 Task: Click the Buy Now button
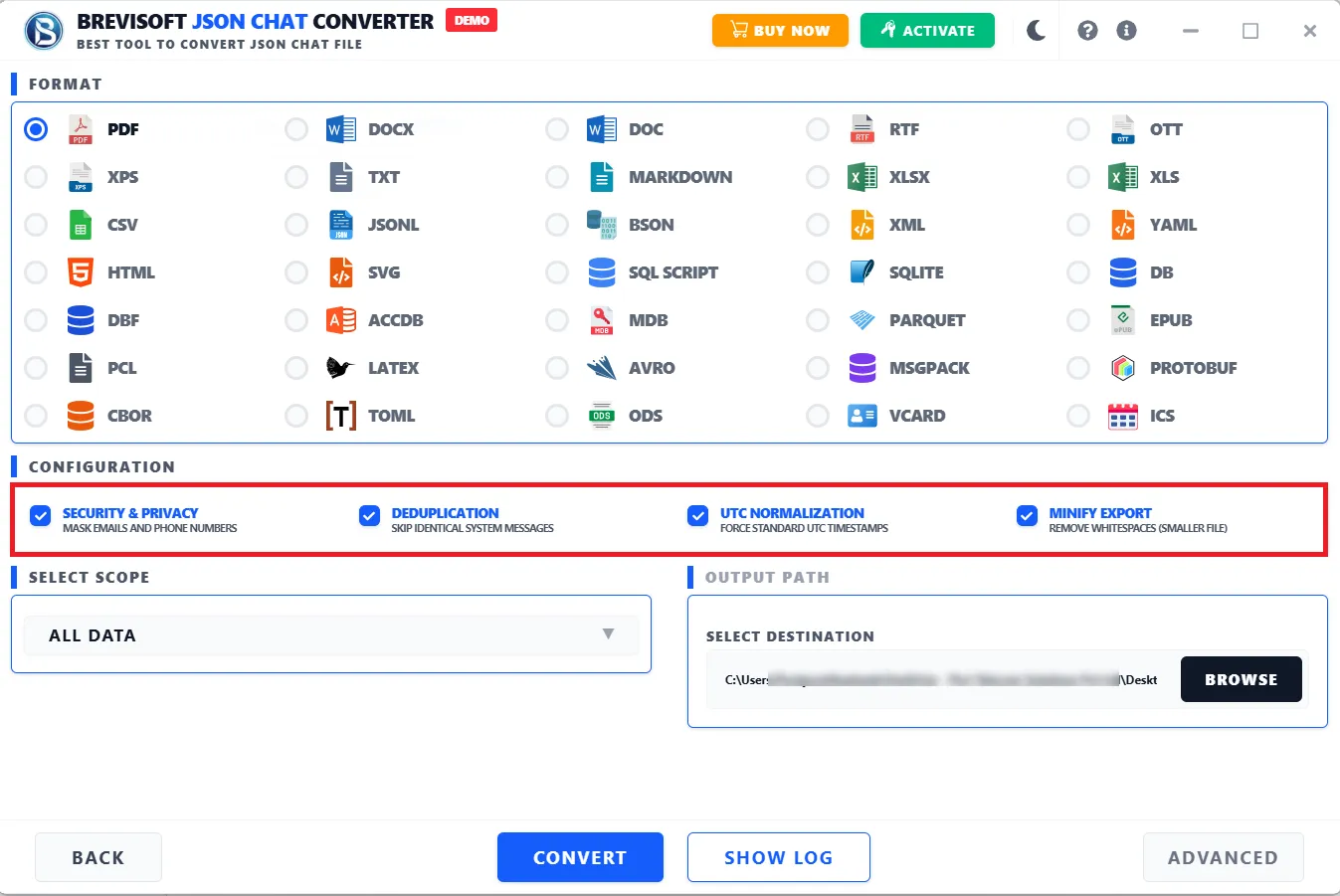pos(780,31)
